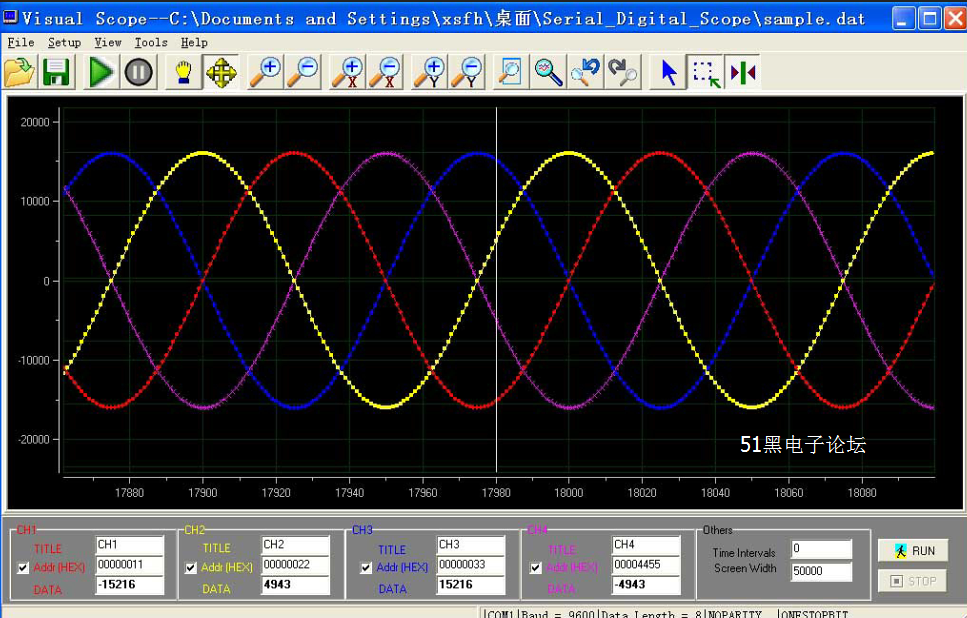Zoom in on the X axis
The height and width of the screenshot is (618, 967).
click(347, 72)
